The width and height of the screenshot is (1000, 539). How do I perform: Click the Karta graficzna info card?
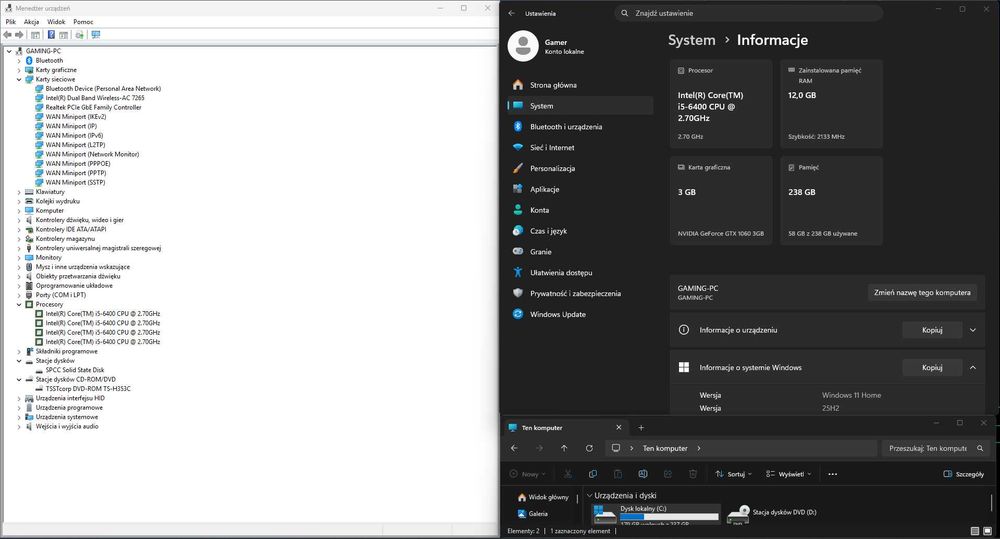coord(721,200)
